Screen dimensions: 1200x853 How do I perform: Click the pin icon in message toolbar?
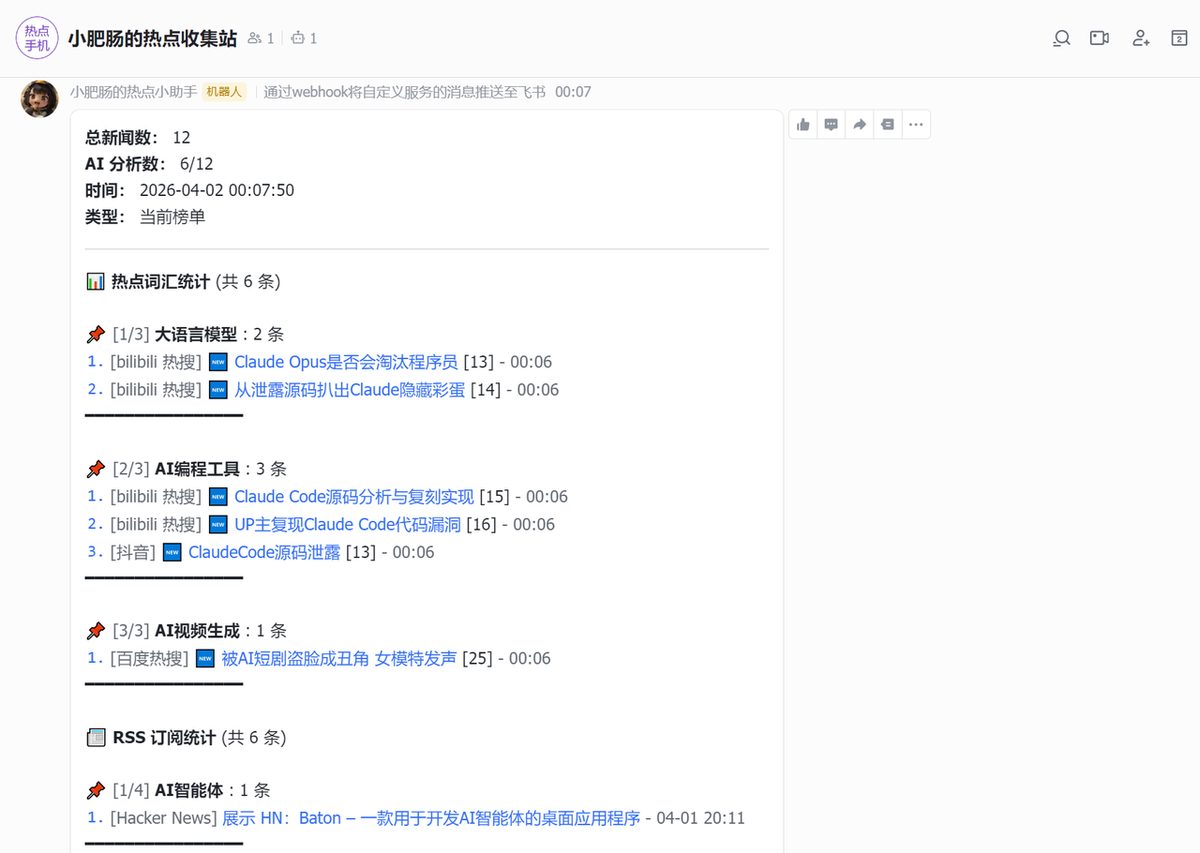[x=887, y=125]
